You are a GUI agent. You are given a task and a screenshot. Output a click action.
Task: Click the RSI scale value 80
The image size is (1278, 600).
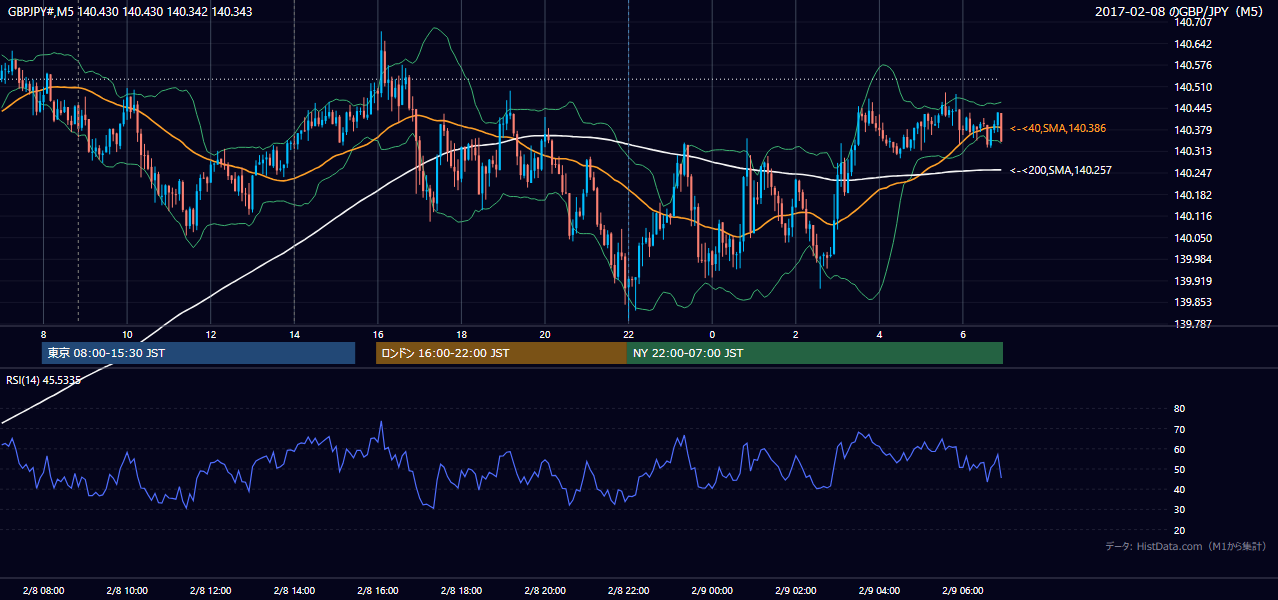point(1179,409)
